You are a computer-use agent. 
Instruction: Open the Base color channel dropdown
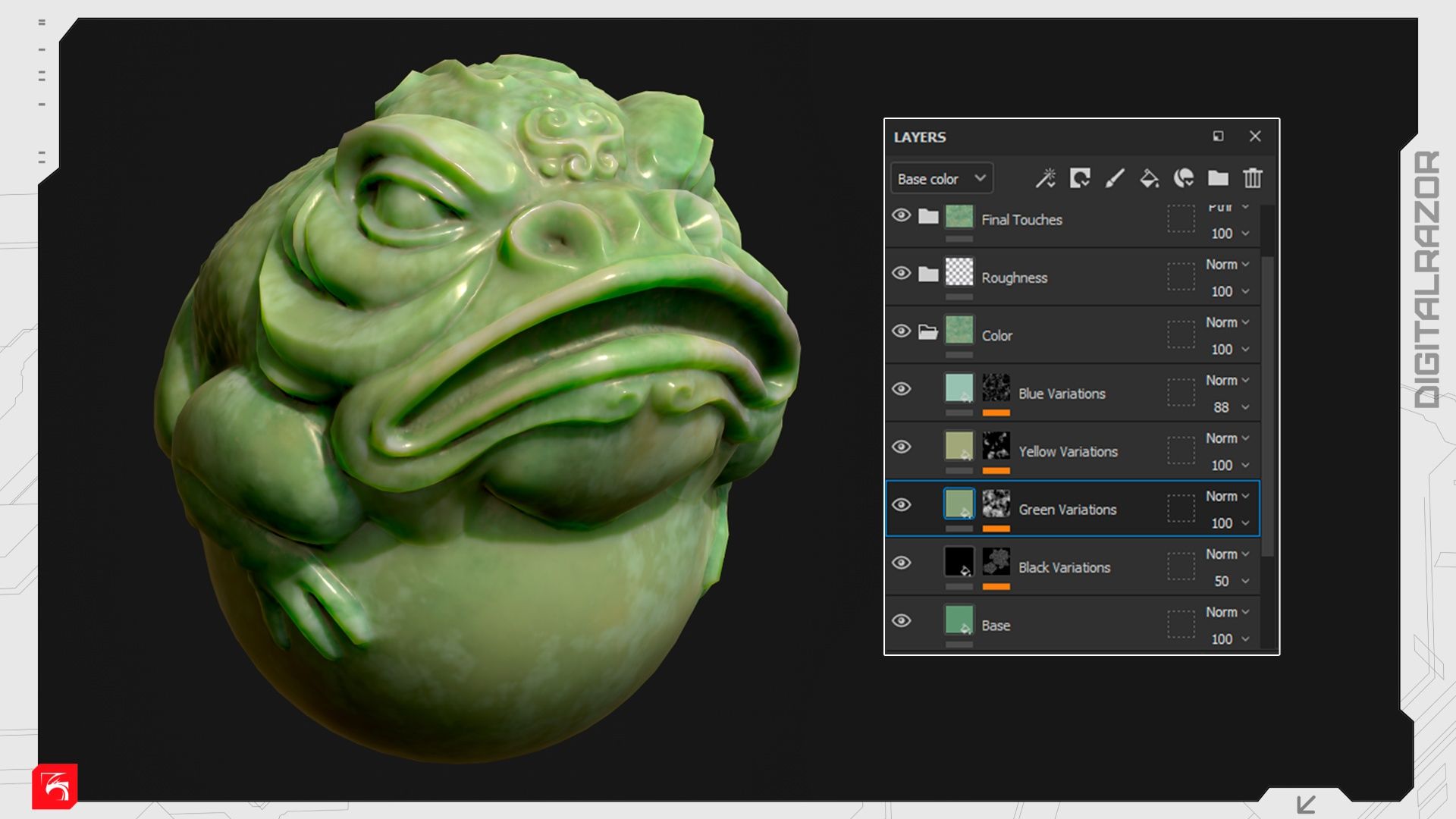click(941, 179)
